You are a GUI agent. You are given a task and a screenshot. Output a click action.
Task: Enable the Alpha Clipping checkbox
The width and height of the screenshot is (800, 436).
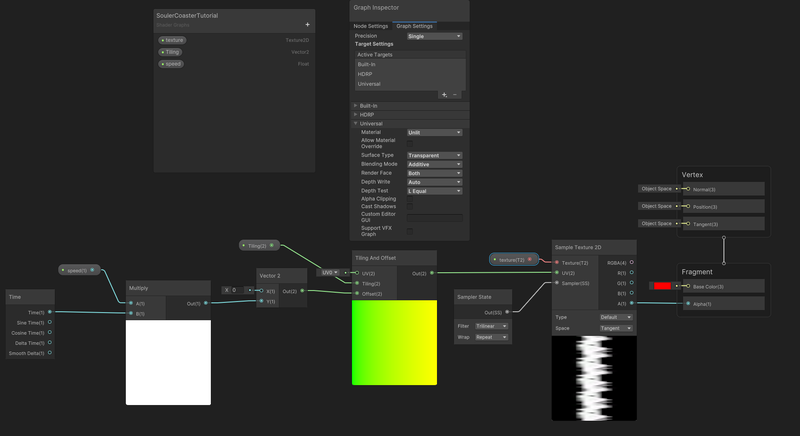click(x=410, y=199)
